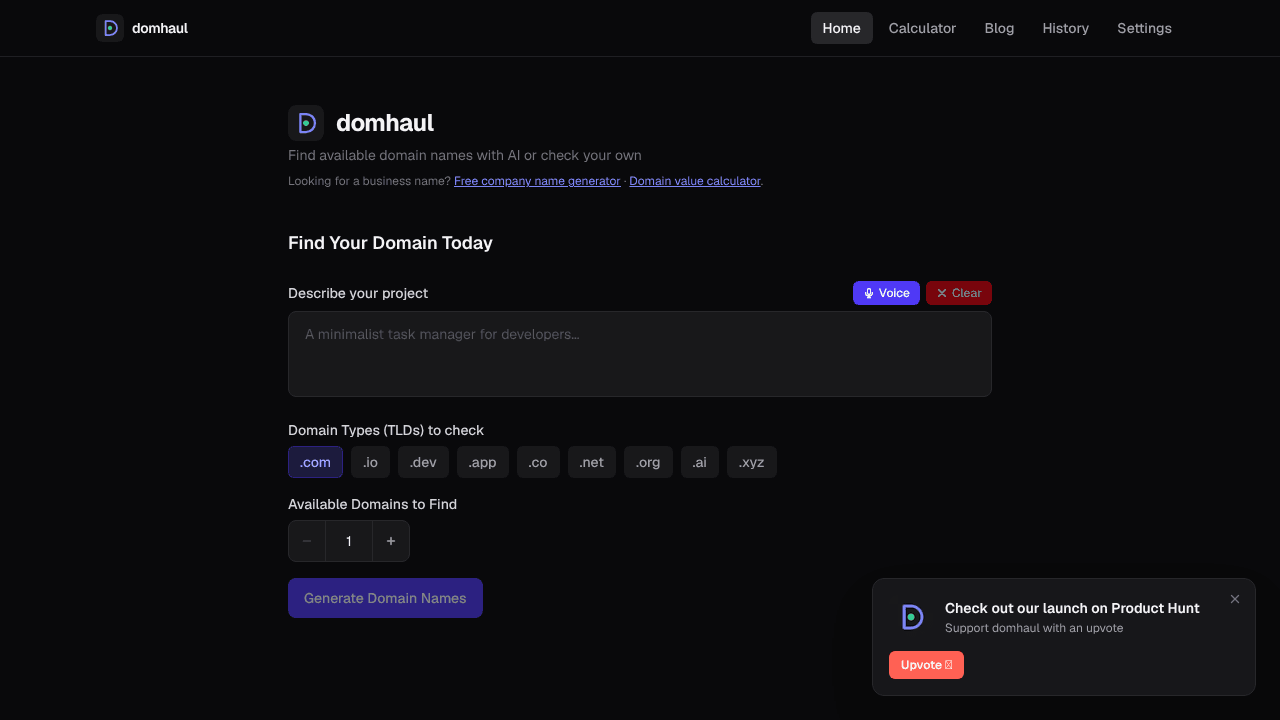Open the Blog page

pos(999,28)
